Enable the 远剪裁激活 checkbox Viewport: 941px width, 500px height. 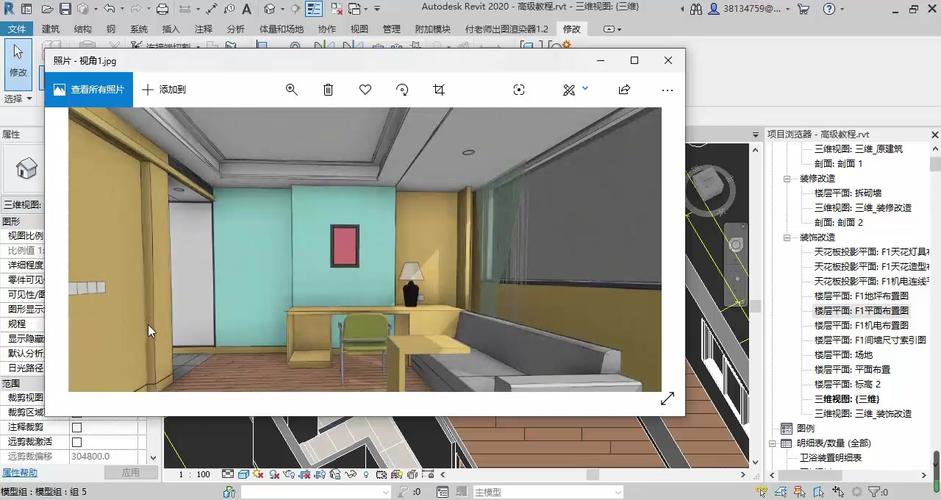(77, 441)
